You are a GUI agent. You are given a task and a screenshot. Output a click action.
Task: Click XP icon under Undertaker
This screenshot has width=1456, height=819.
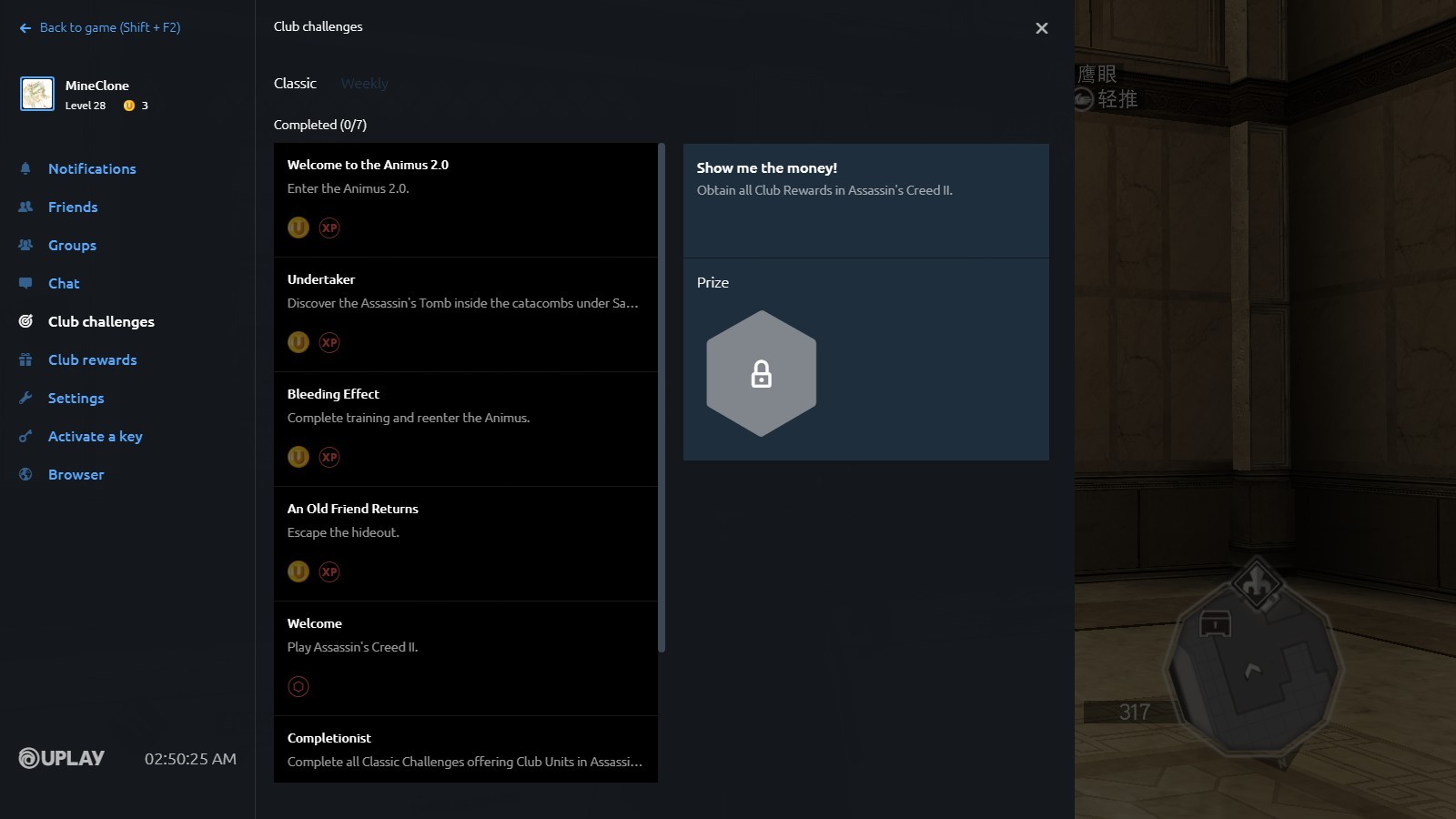click(x=329, y=342)
